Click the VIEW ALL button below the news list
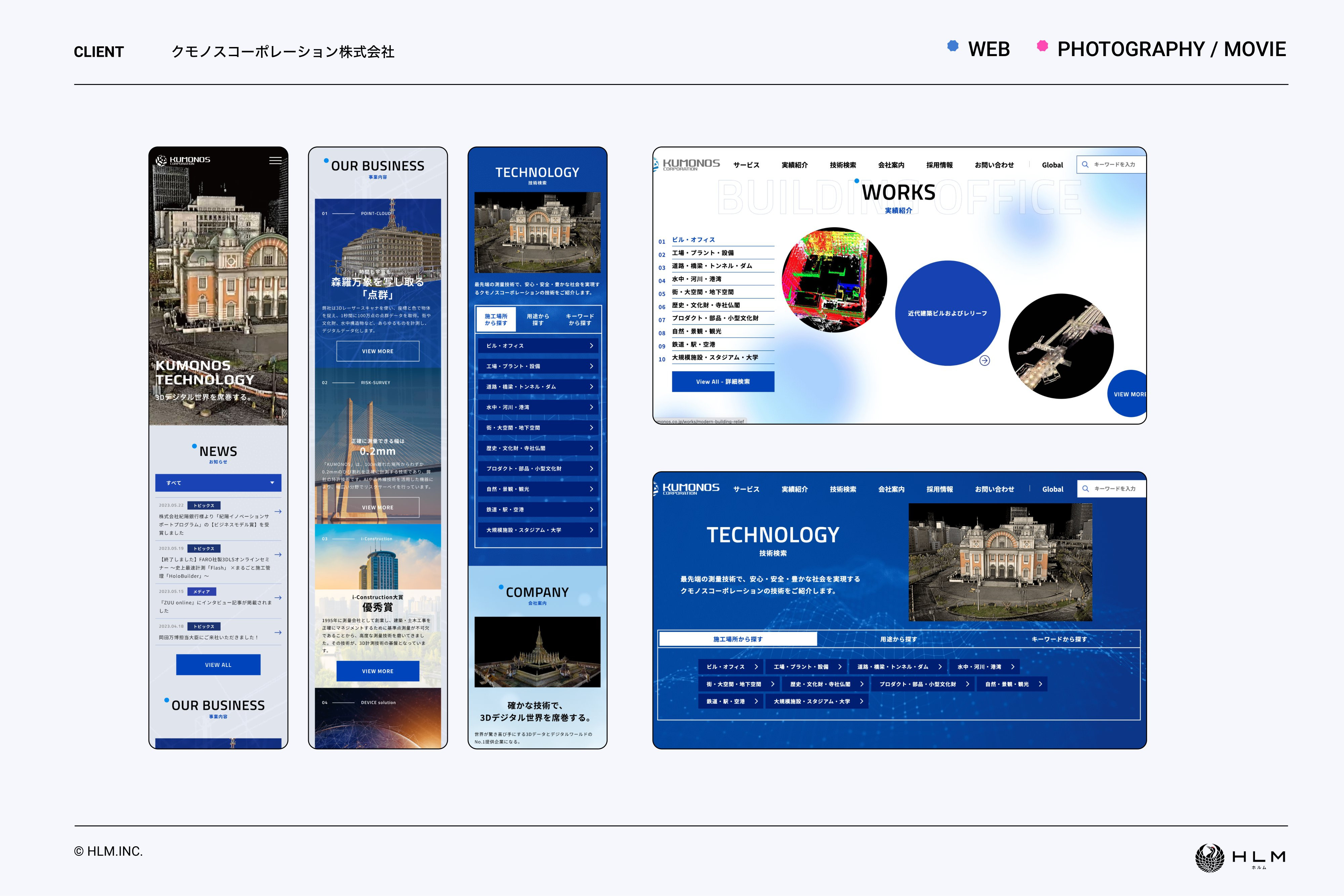Image resolution: width=1344 pixels, height=896 pixels. point(219,664)
